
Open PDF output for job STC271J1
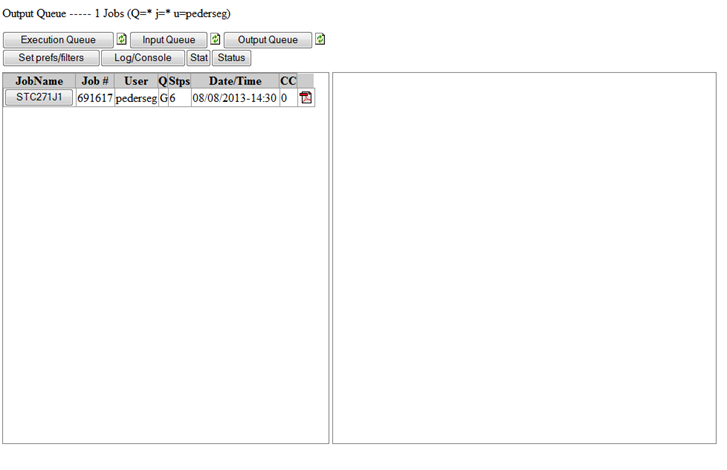pyautogui.click(x=306, y=98)
